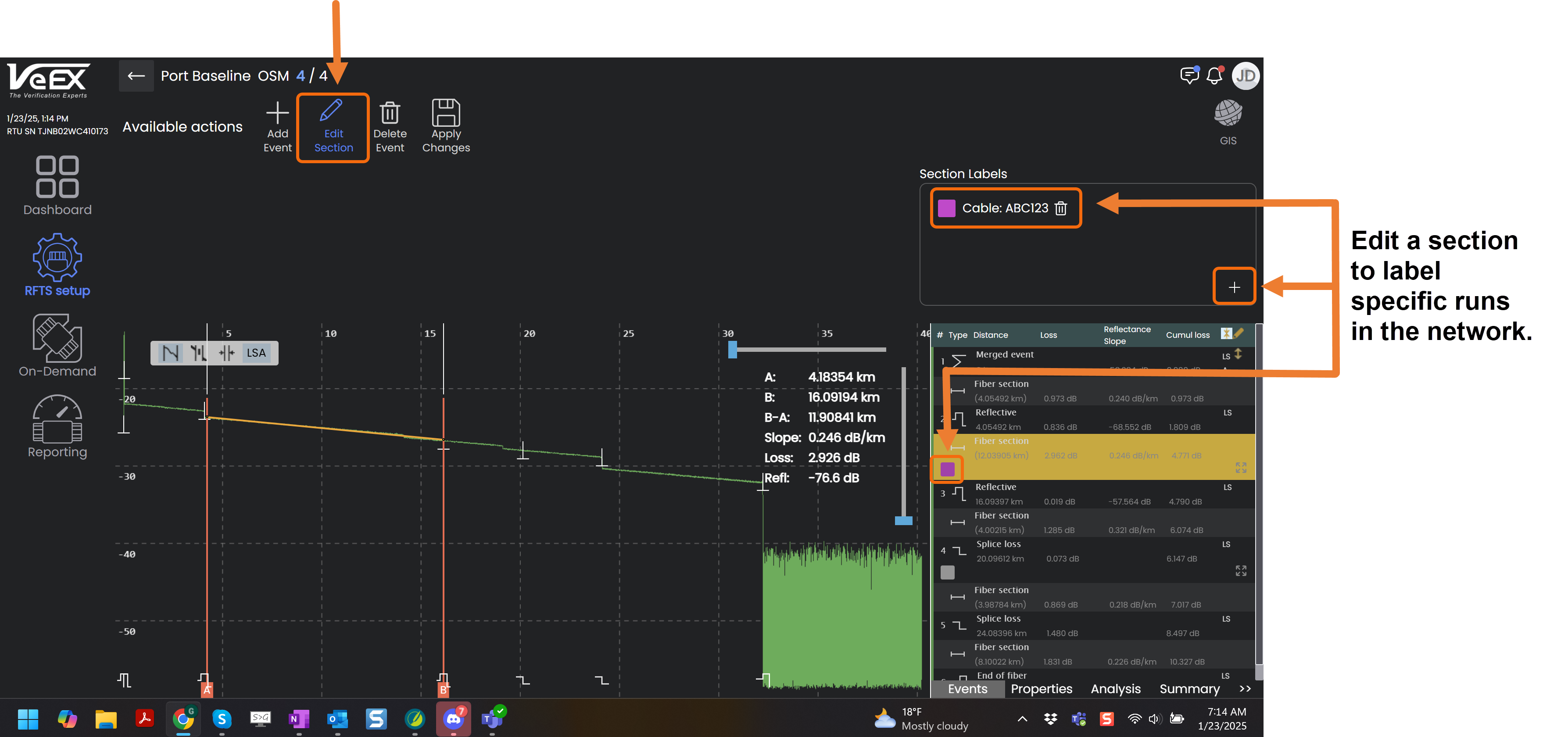Delete the Cable: ABC123 section label
The image size is (1568, 737).
coord(1061,208)
